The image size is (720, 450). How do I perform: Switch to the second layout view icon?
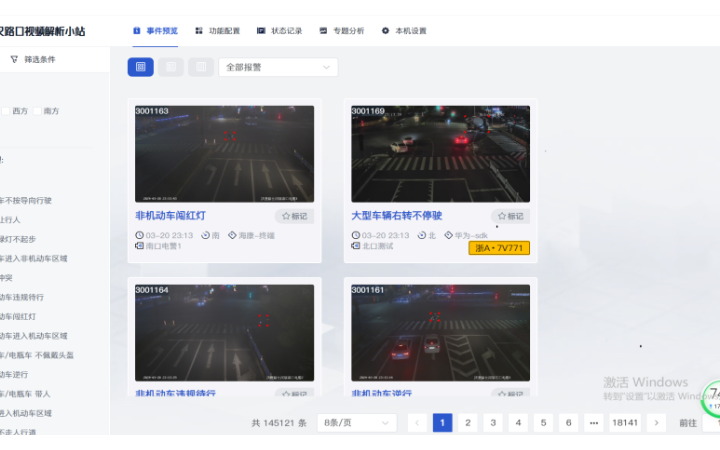pos(171,67)
